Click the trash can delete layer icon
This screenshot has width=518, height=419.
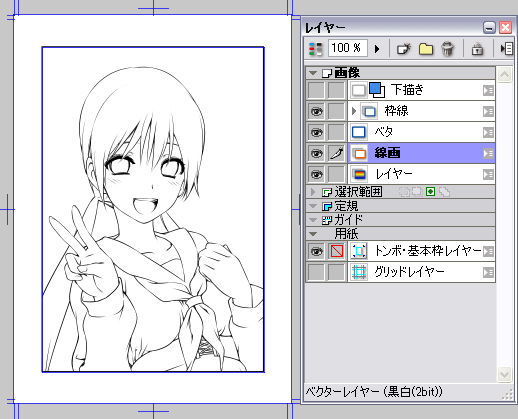(447, 49)
